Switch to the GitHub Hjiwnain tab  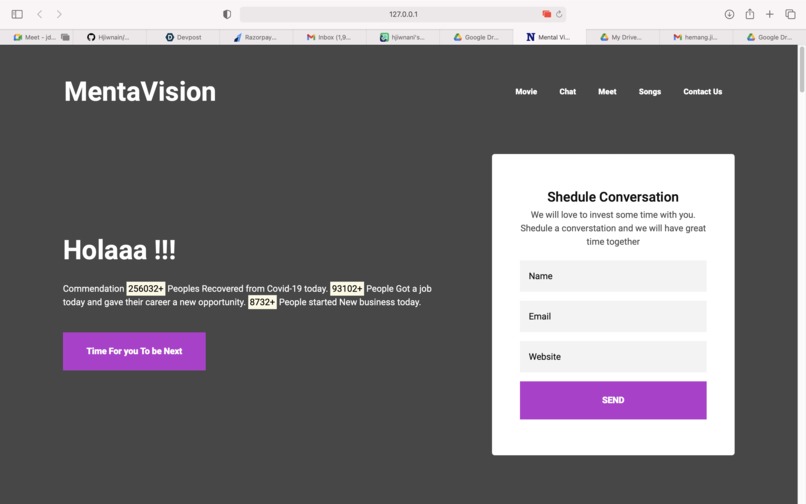(109, 37)
